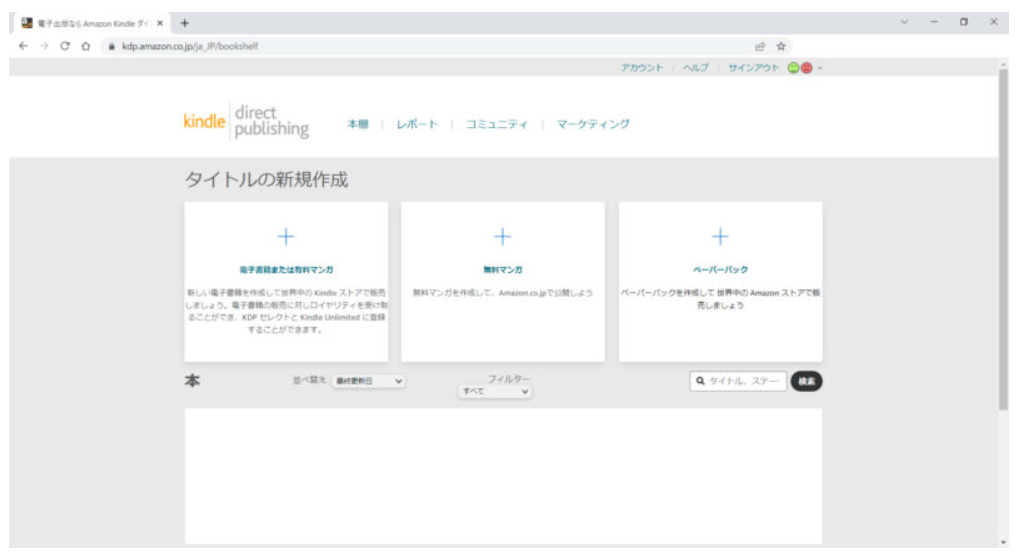Viewport: 1018px width, 557px height.
Task: Go back using the browser back arrow
Action: 23,46
